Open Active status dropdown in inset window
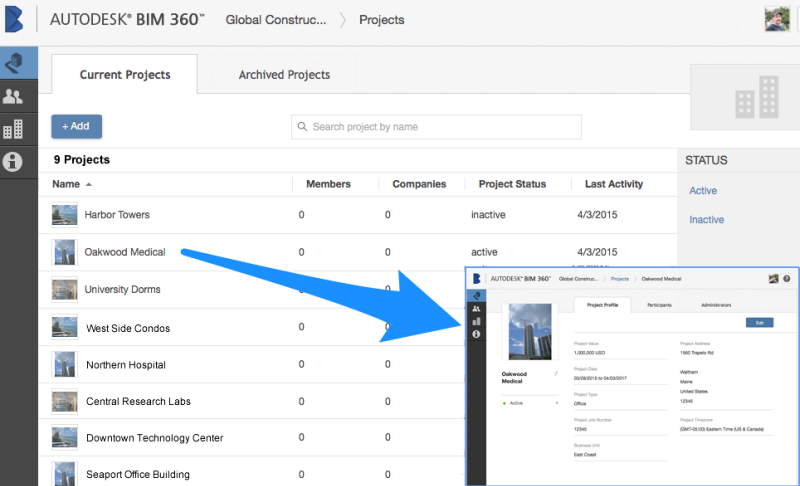800x486 pixels. [x=531, y=403]
